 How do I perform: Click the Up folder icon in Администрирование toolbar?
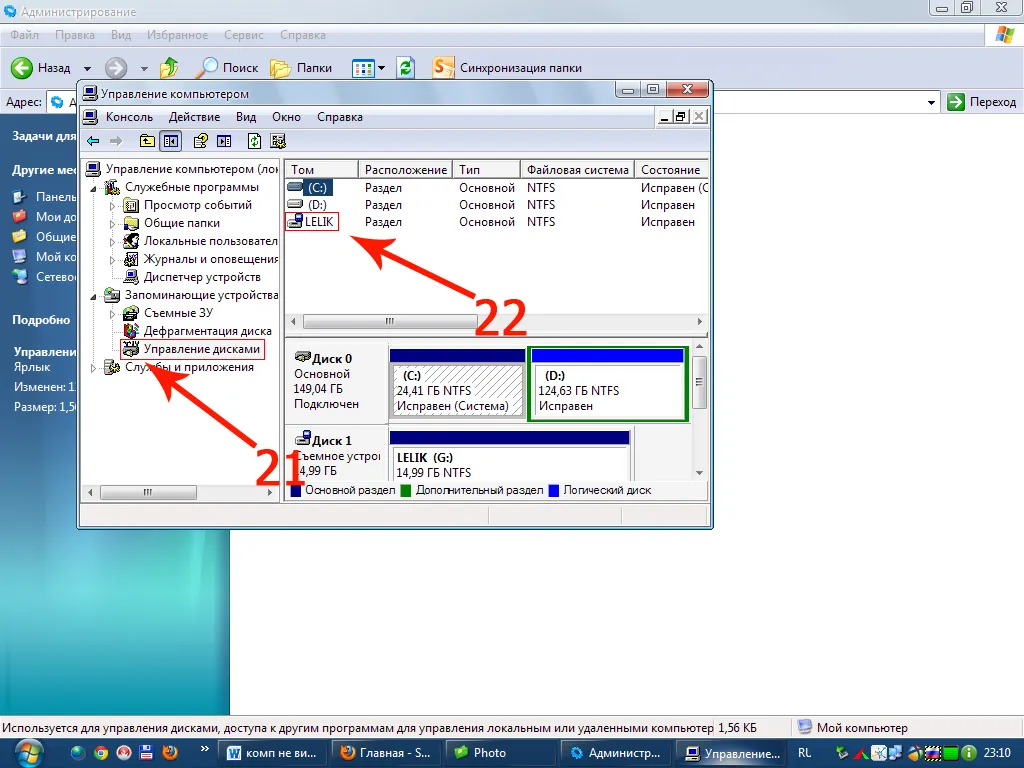coord(169,67)
